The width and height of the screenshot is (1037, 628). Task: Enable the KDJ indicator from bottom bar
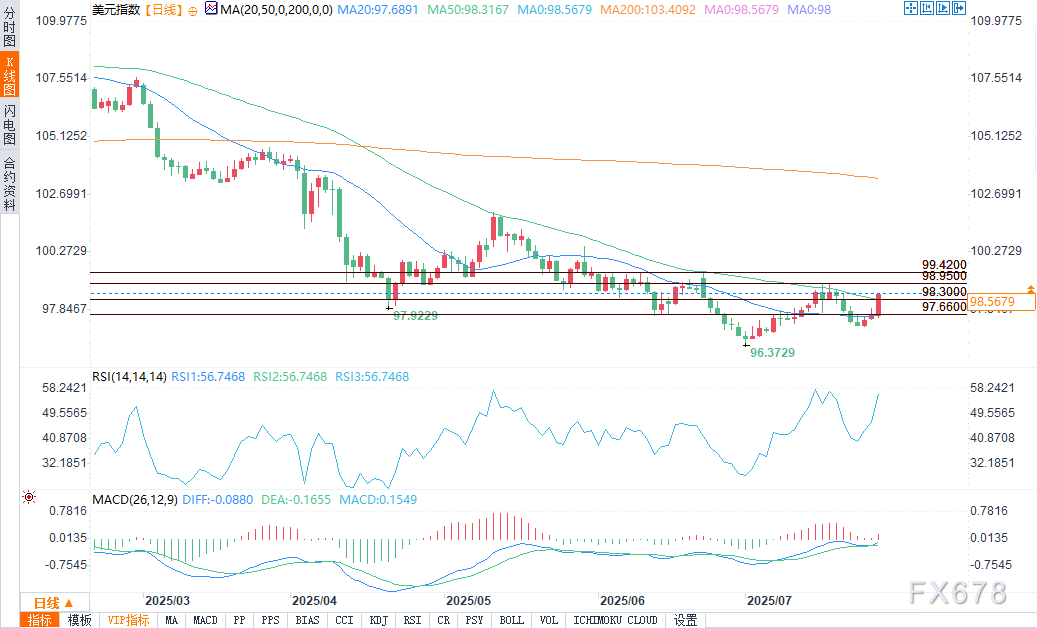(378, 620)
